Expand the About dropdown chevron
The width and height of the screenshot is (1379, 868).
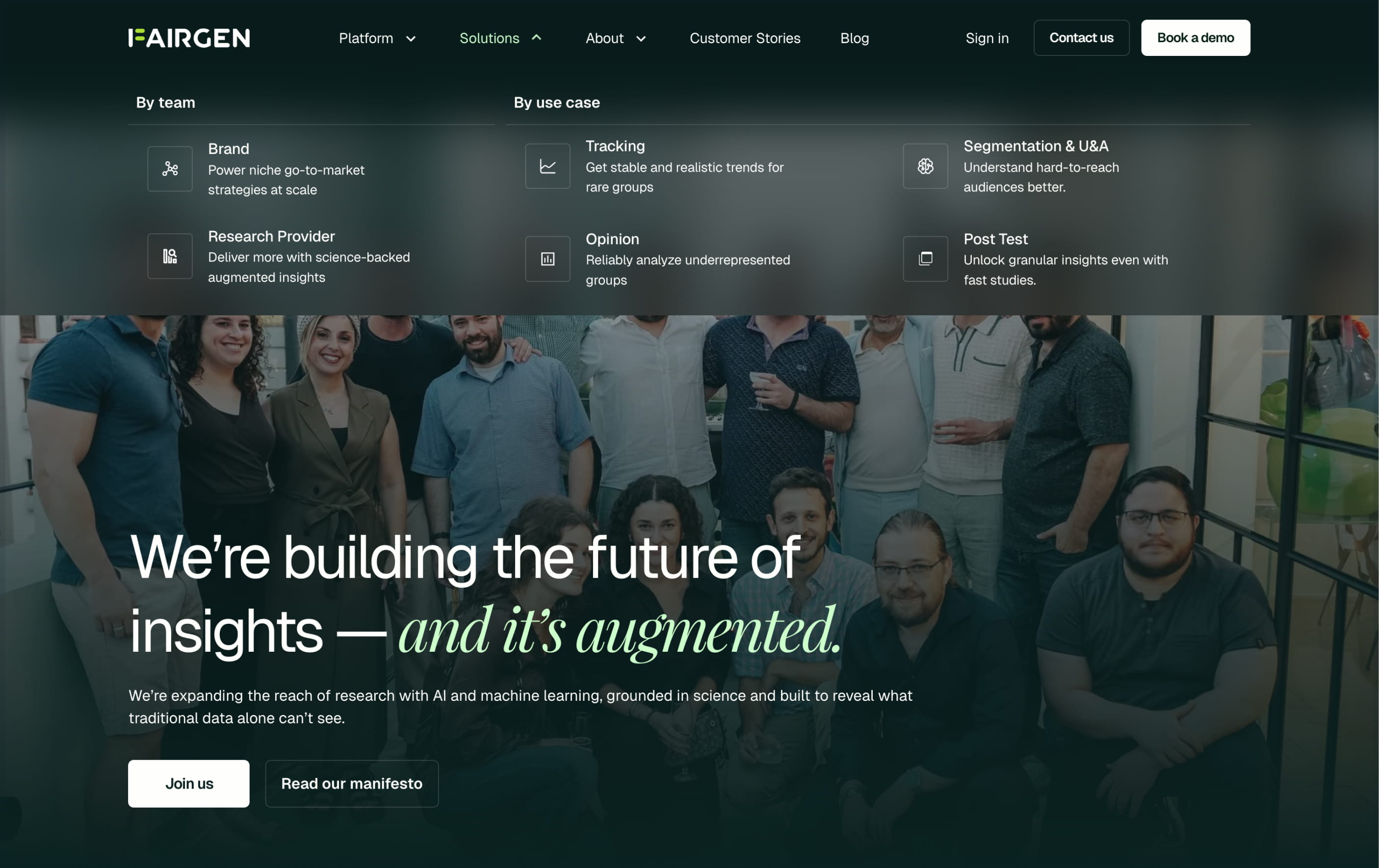point(641,39)
